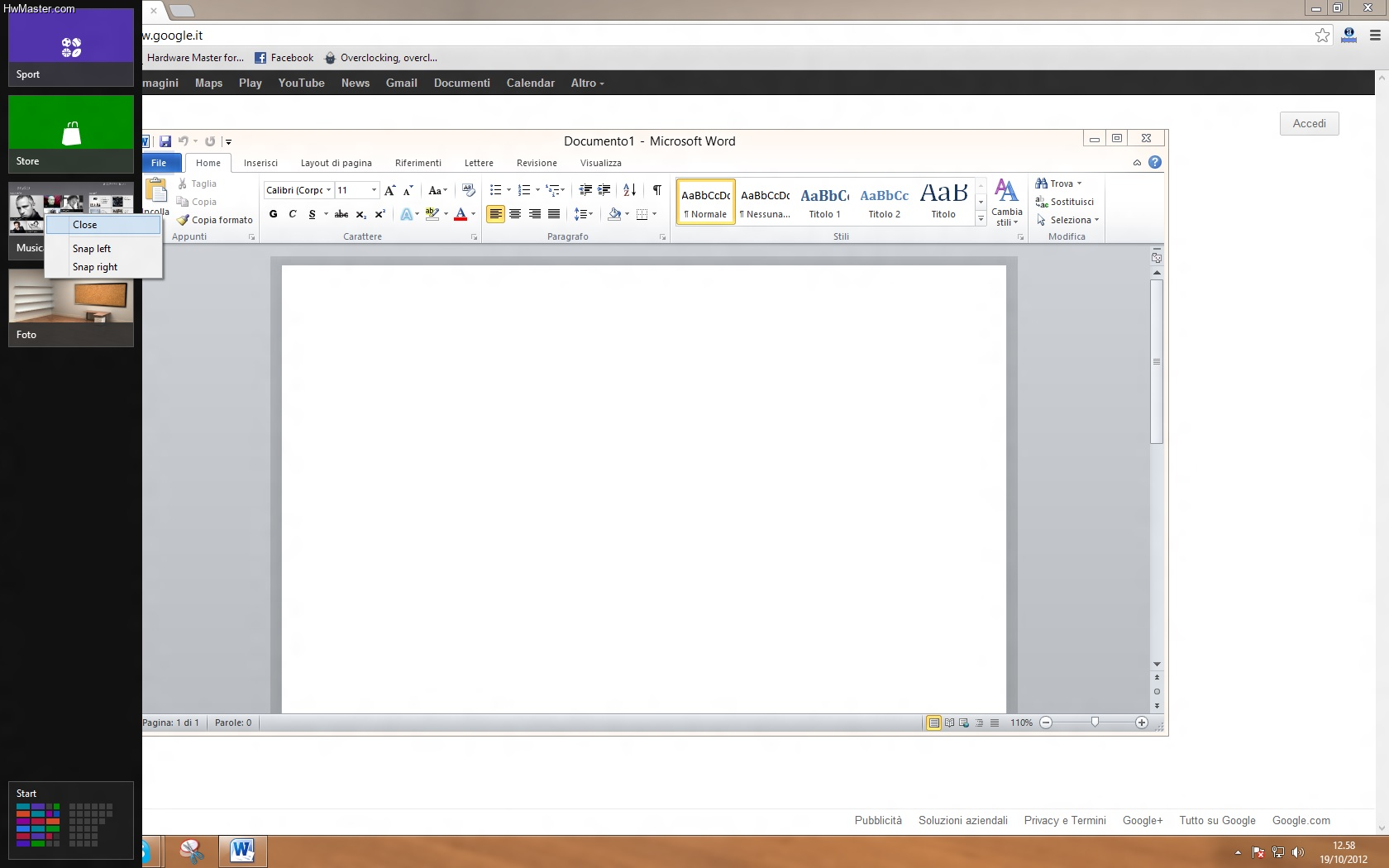Choose Snap right in the context menu

point(103,267)
